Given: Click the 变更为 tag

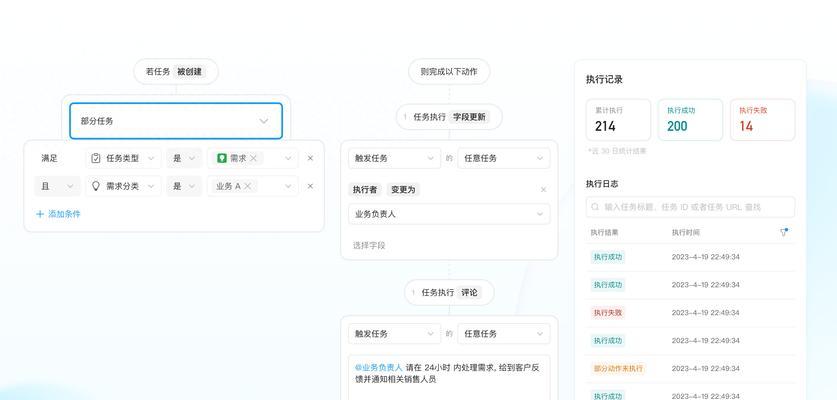Looking at the screenshot, I should (403, 190).
